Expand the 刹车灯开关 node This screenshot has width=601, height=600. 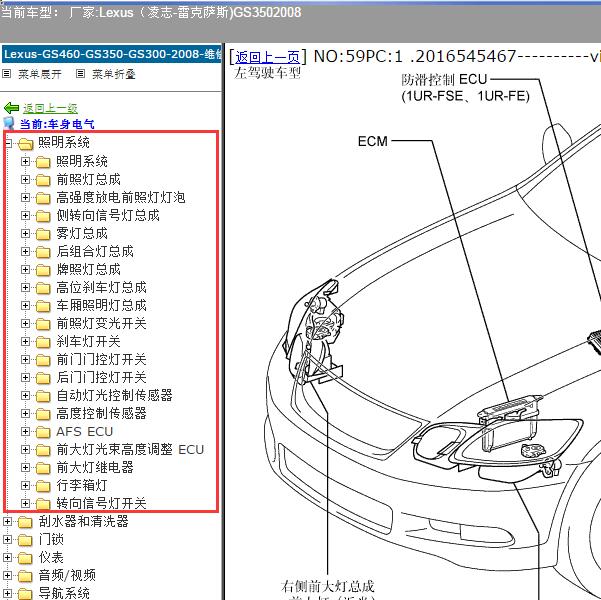point(25,342)
